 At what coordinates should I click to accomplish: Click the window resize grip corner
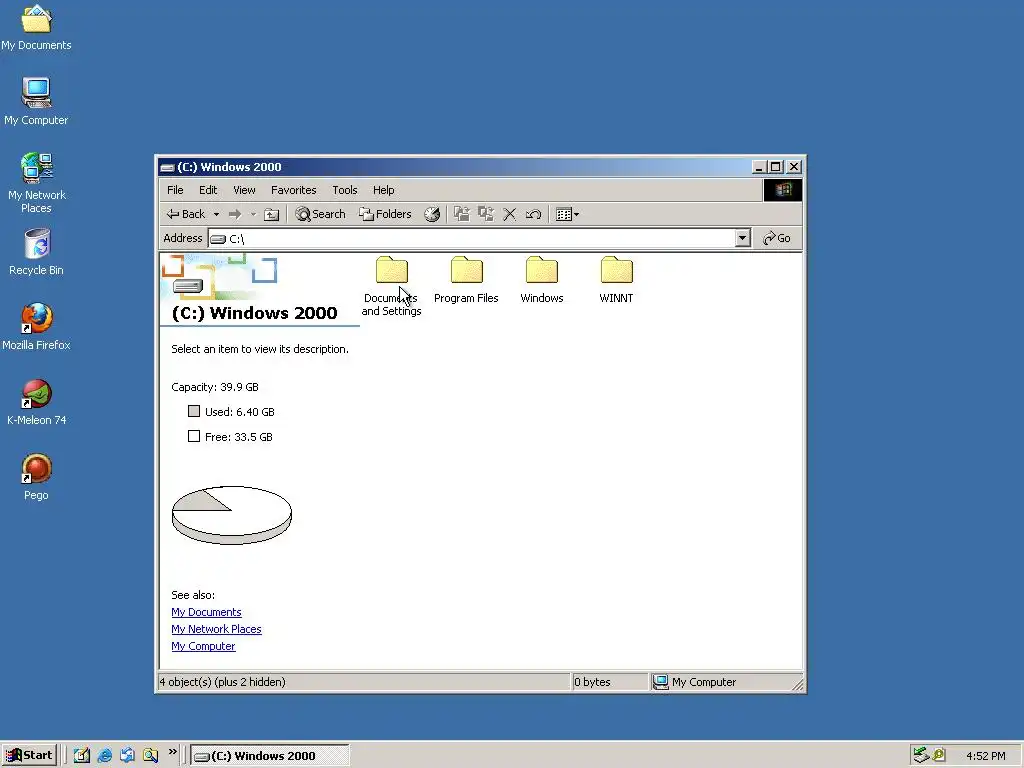pyautogui.click(x=797, y=684)
